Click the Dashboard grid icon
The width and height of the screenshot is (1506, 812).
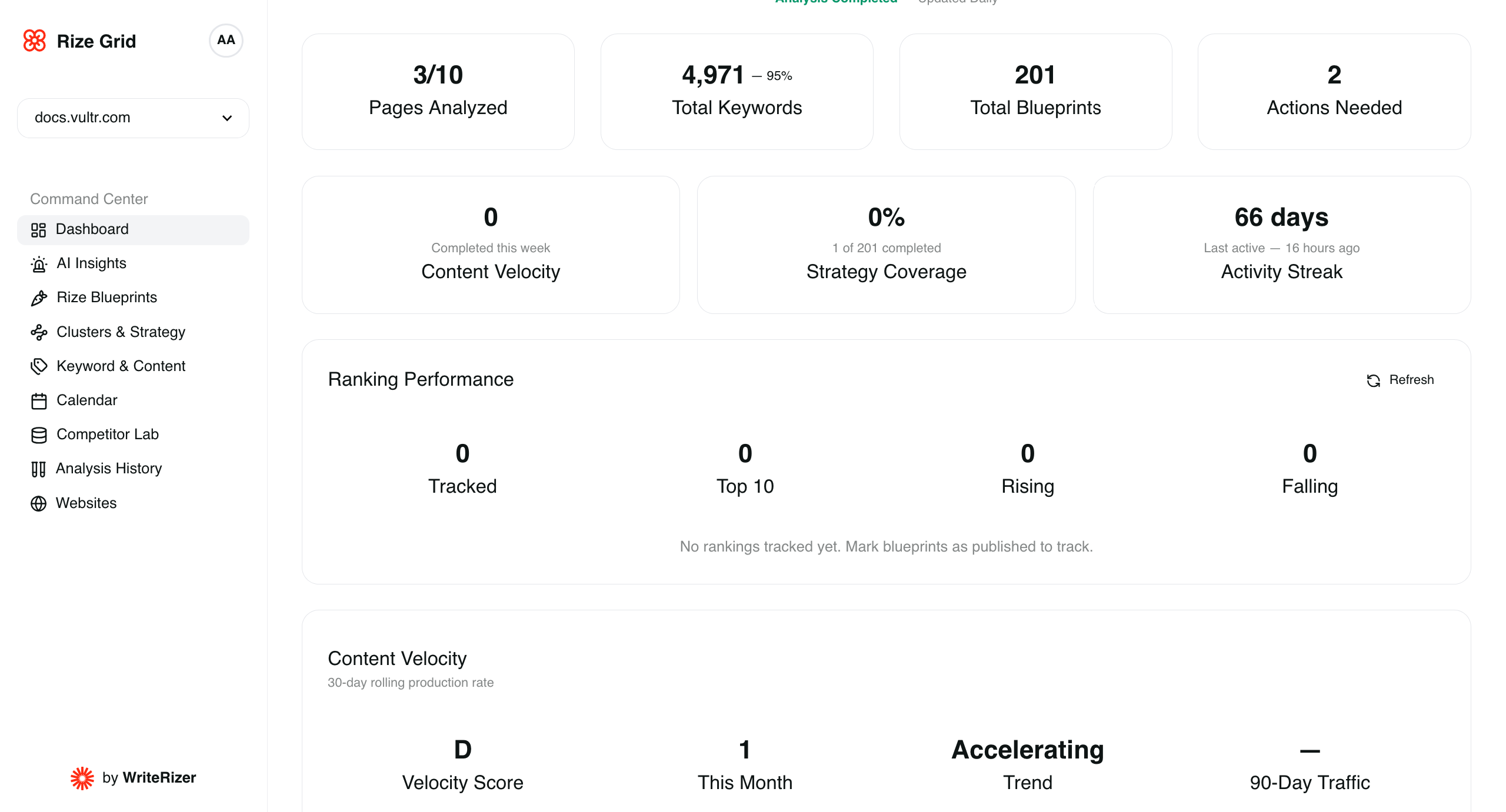click(39, 229)
